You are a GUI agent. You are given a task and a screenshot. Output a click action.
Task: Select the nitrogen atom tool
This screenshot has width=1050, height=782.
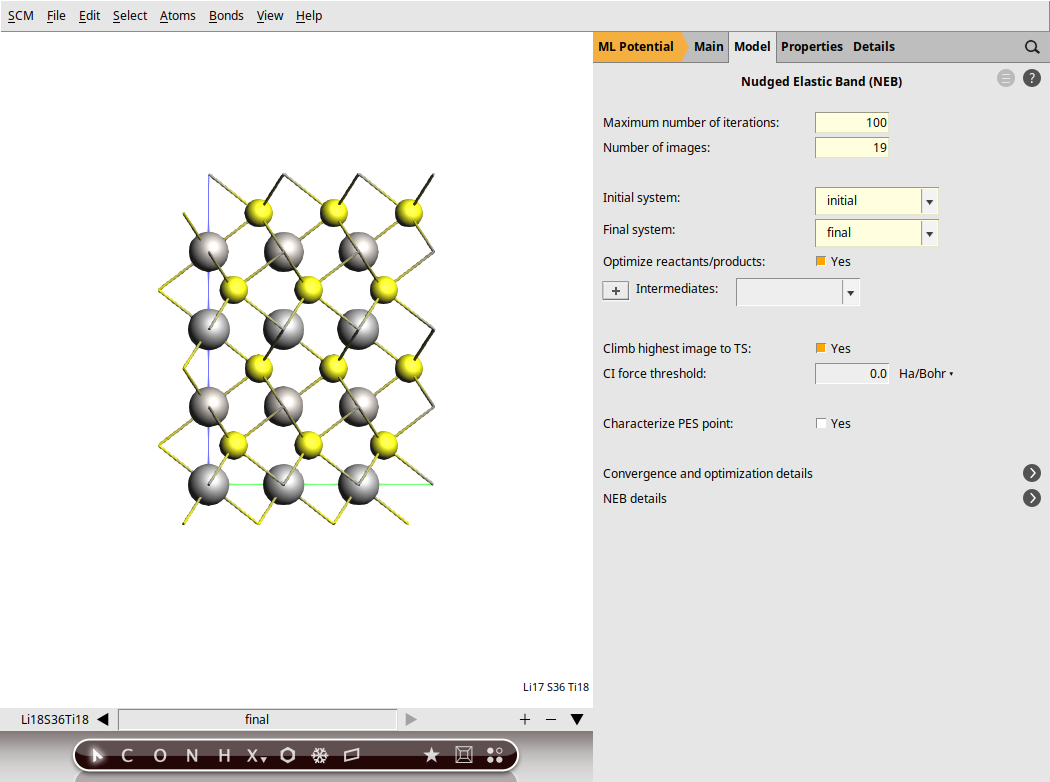(x=191, y=755)
